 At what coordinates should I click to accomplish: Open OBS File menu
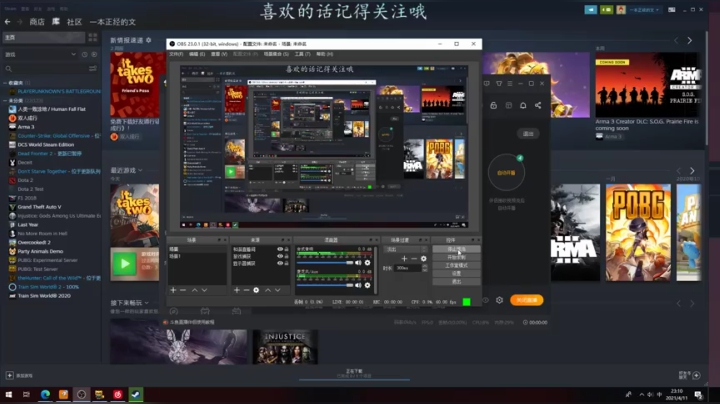[176, 54]
